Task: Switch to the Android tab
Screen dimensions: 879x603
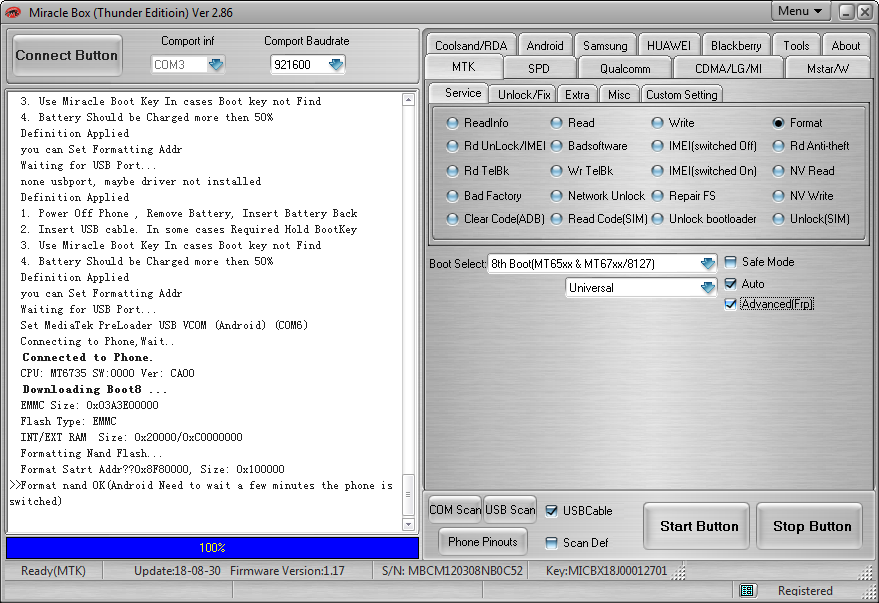Action: [545, 45]
